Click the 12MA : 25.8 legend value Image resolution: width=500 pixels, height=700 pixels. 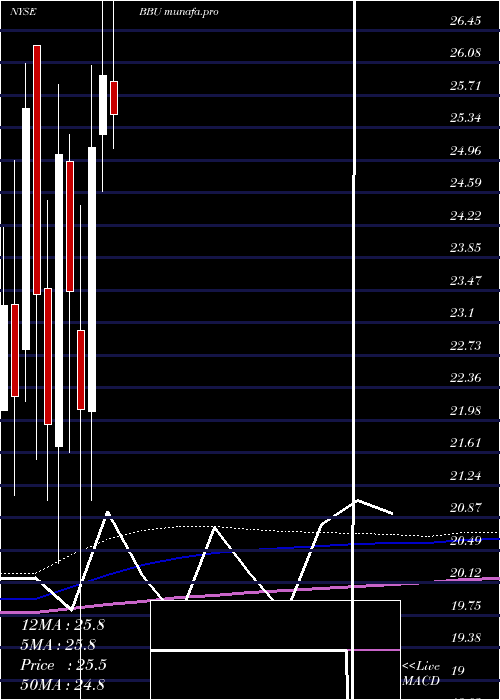coord(63,625)
